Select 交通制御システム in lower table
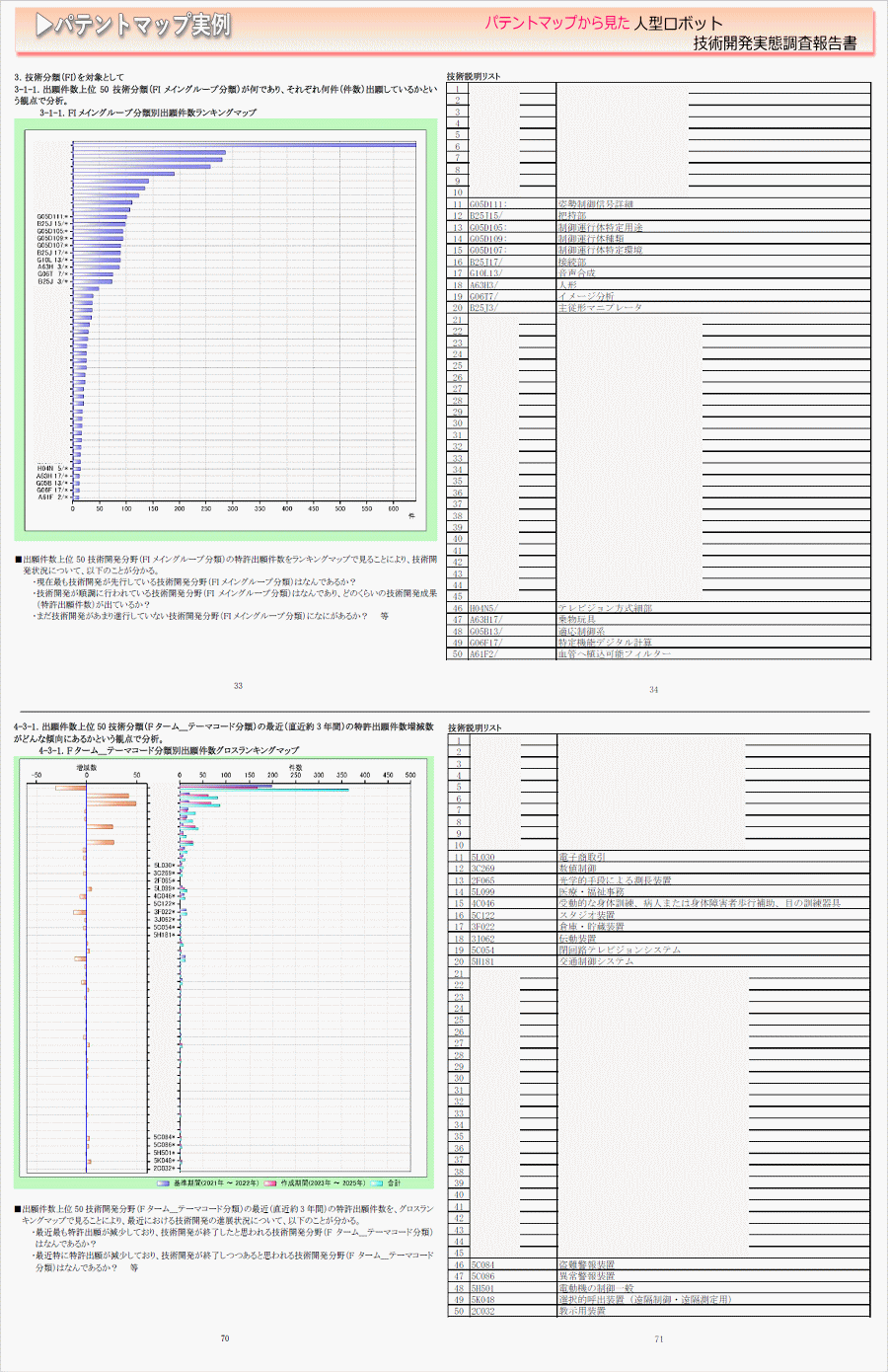The width and height of the screenshot is (888, 1372). pyautogui.click(x=596, y=961)
